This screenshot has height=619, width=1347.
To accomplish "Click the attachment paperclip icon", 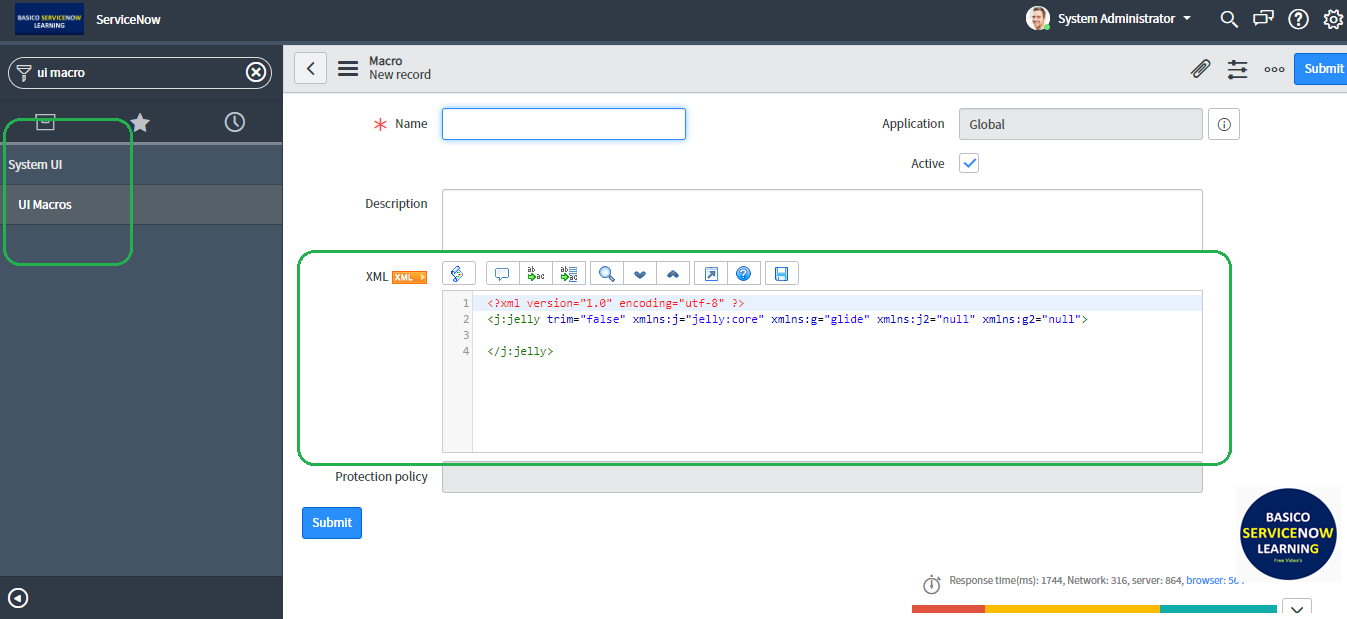I will pyautogui.click(x=1201, y=69).
